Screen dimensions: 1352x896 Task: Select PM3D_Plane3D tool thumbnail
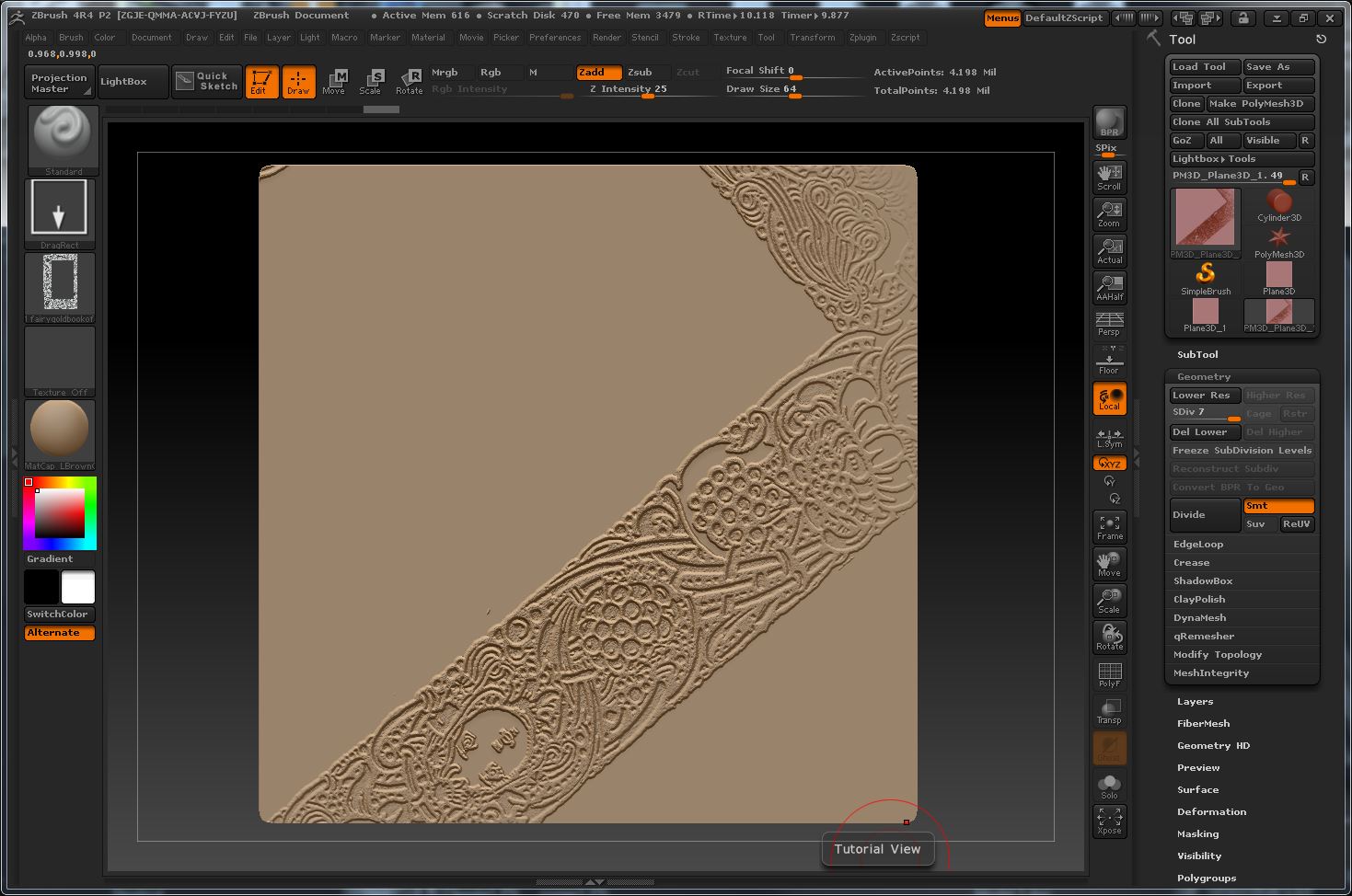pos(1205,224)
